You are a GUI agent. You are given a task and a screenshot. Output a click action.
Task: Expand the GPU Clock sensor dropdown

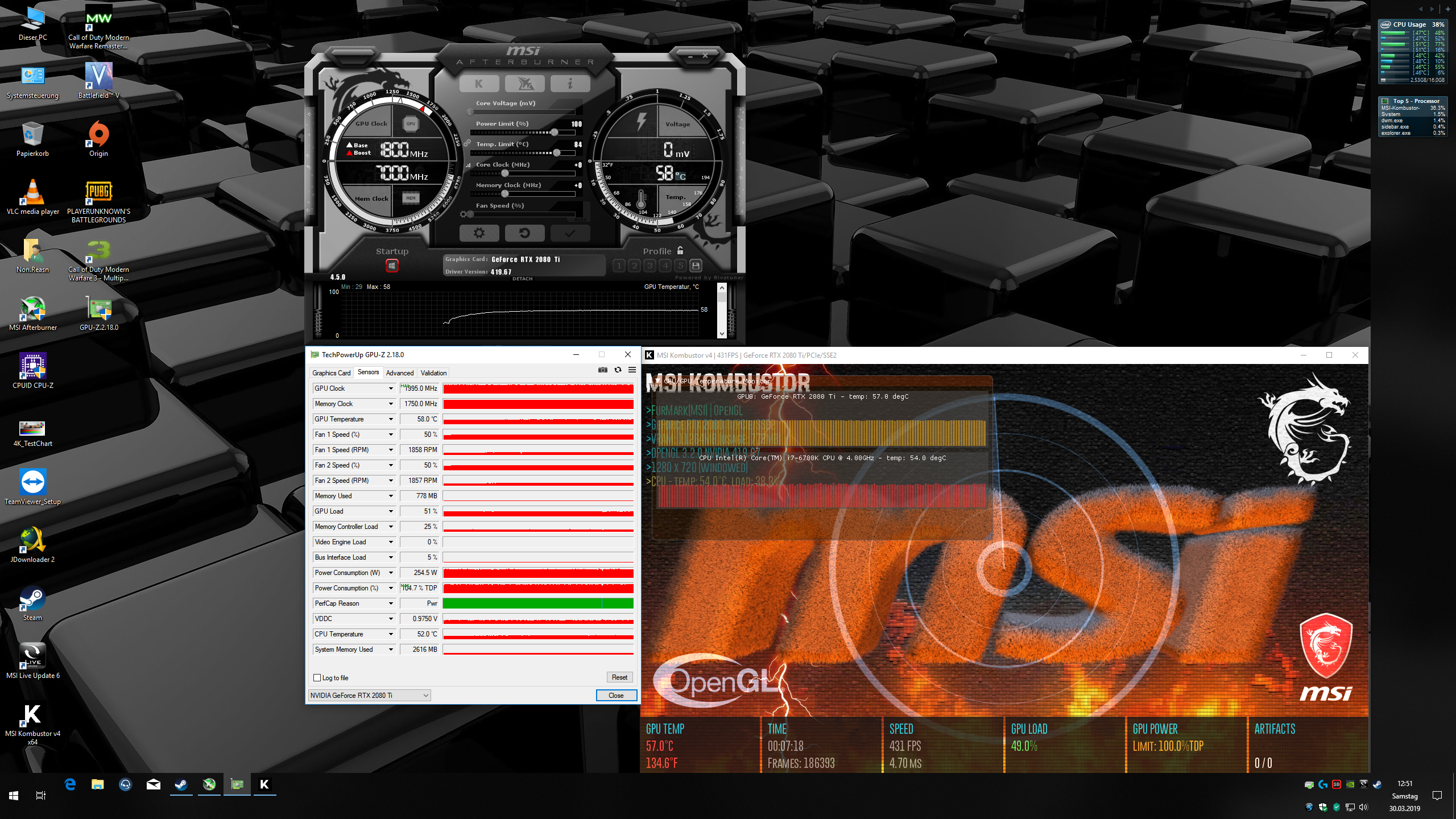[391, 388]
